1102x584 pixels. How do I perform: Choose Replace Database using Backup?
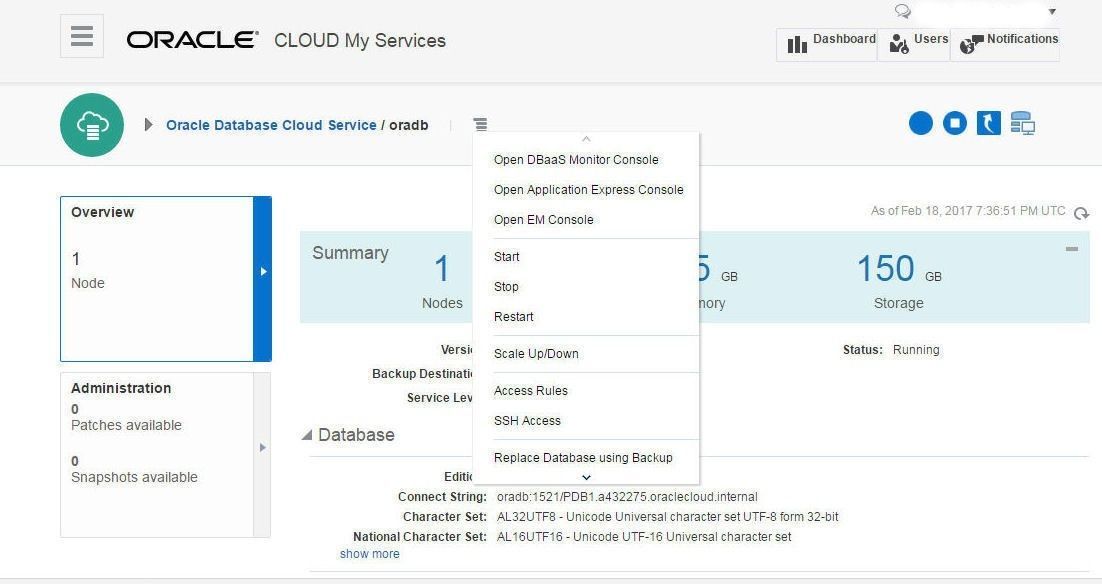[583, 458]
